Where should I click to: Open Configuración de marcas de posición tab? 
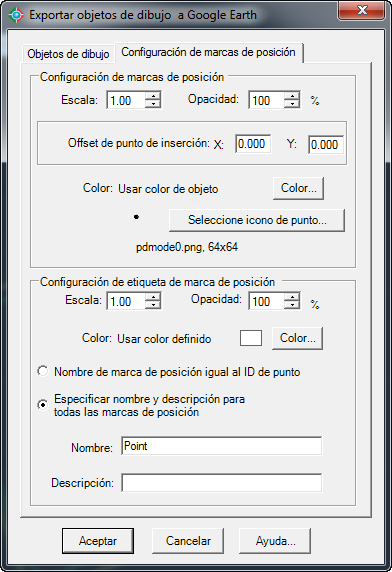pos(209,53)
